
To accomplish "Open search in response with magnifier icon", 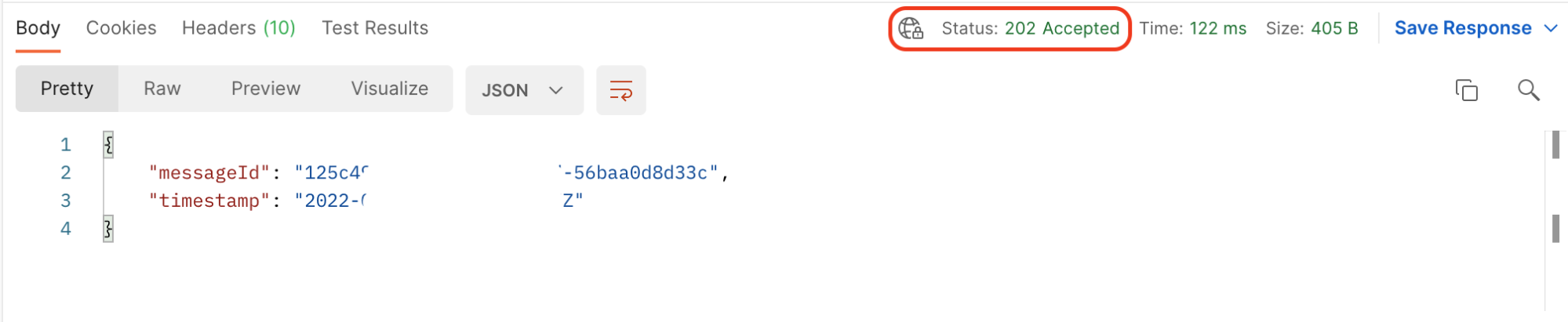I will tap(1528, 90).
